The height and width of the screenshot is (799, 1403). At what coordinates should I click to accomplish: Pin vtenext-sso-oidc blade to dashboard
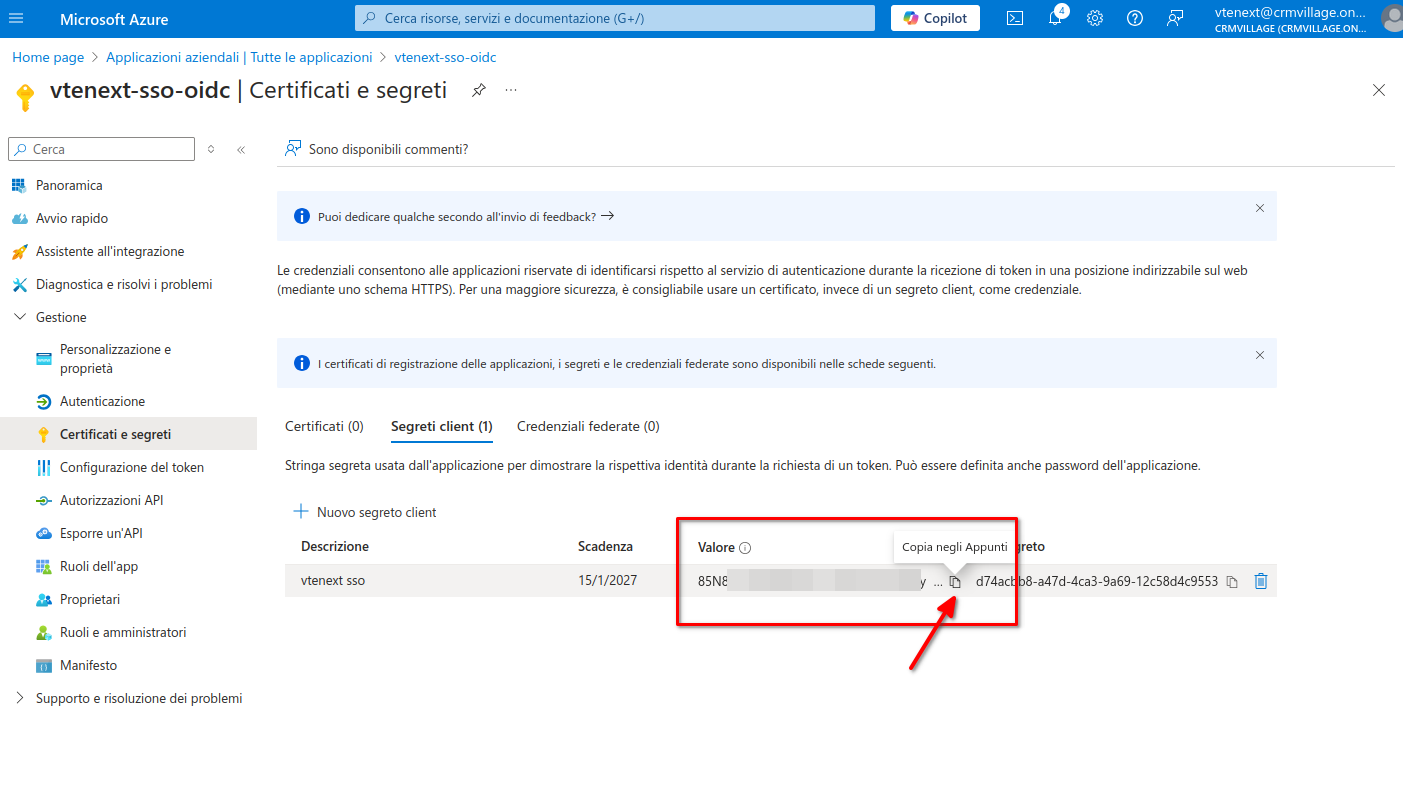(x=479, y=90)
